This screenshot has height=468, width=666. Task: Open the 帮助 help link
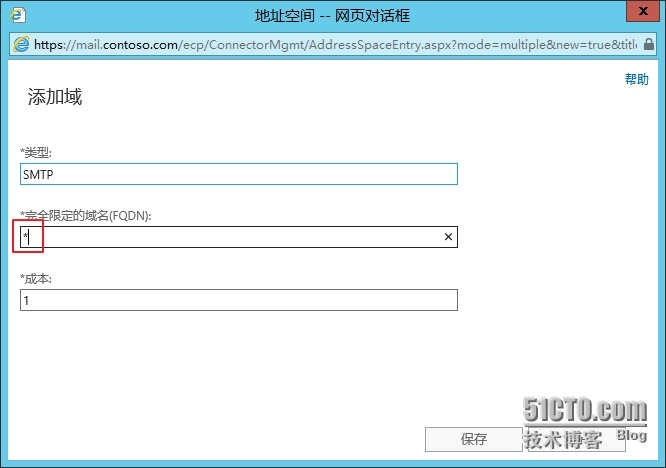pyautogui.click(x=636, y=79)
